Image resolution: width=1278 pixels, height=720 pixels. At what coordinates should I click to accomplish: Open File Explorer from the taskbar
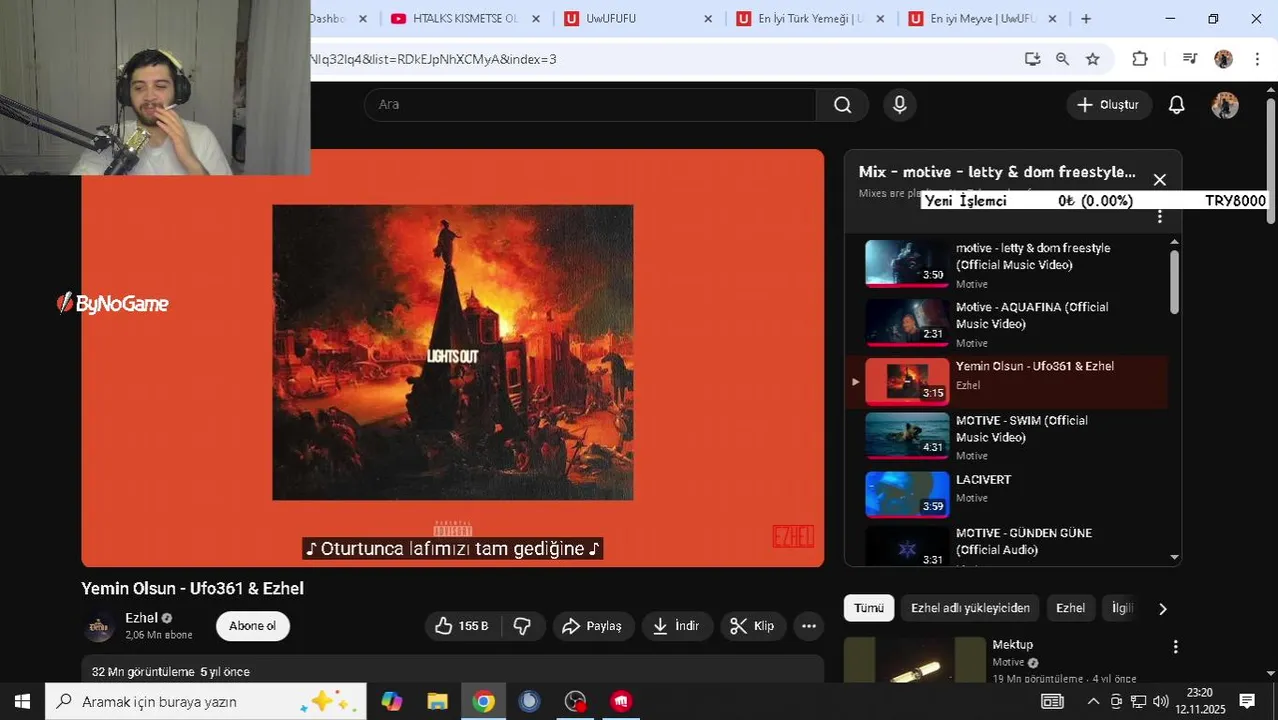click(437, 701)
